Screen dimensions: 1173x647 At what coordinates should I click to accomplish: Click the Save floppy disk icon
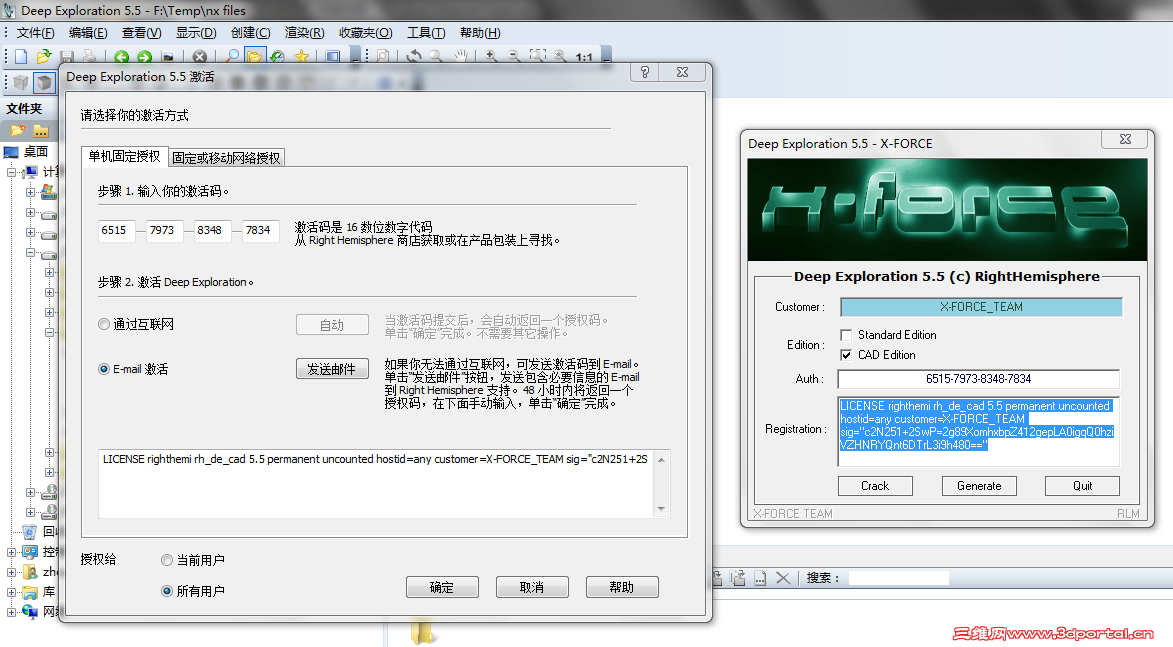tap(67, 56)
